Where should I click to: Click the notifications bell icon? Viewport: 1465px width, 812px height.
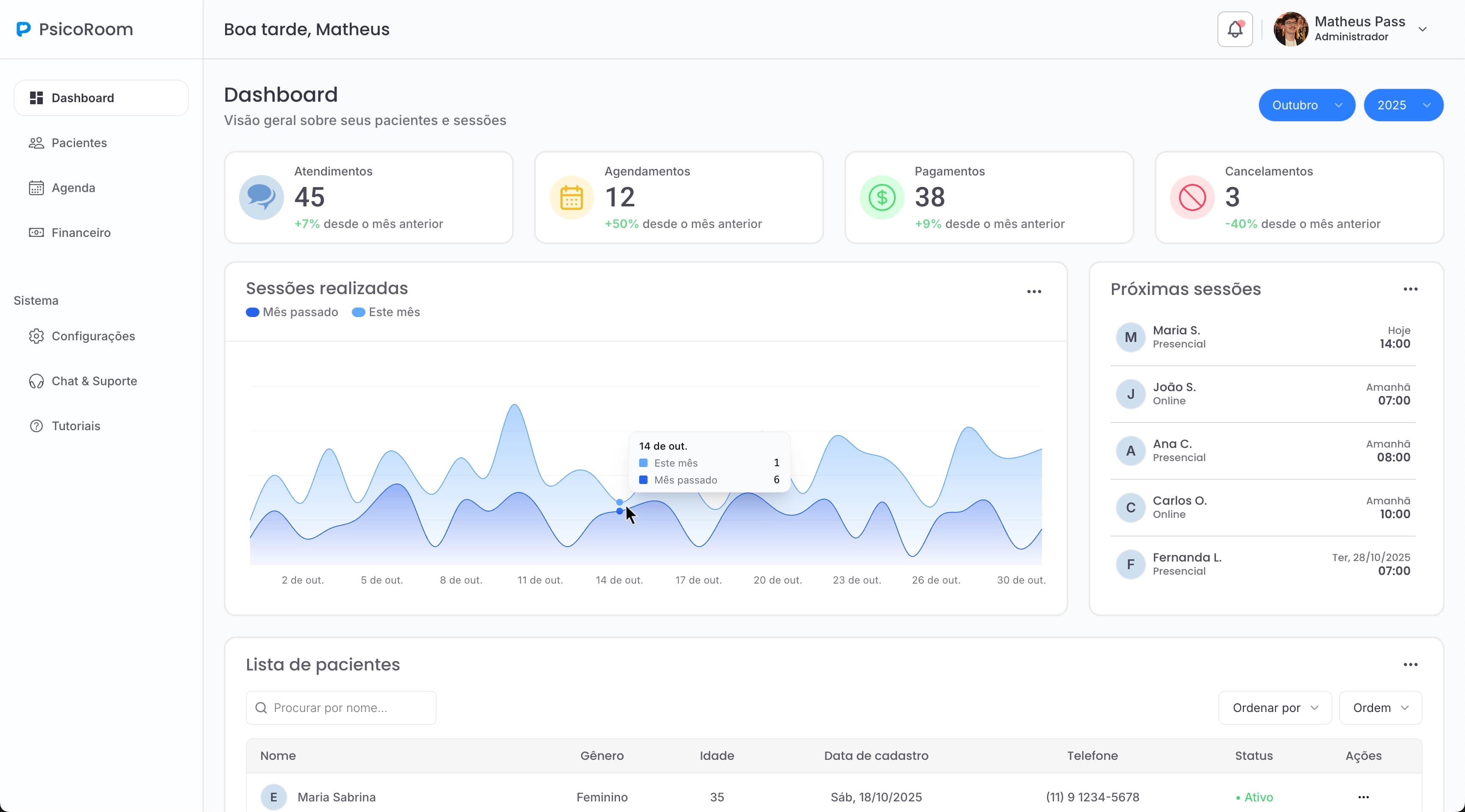point(1234,29)
